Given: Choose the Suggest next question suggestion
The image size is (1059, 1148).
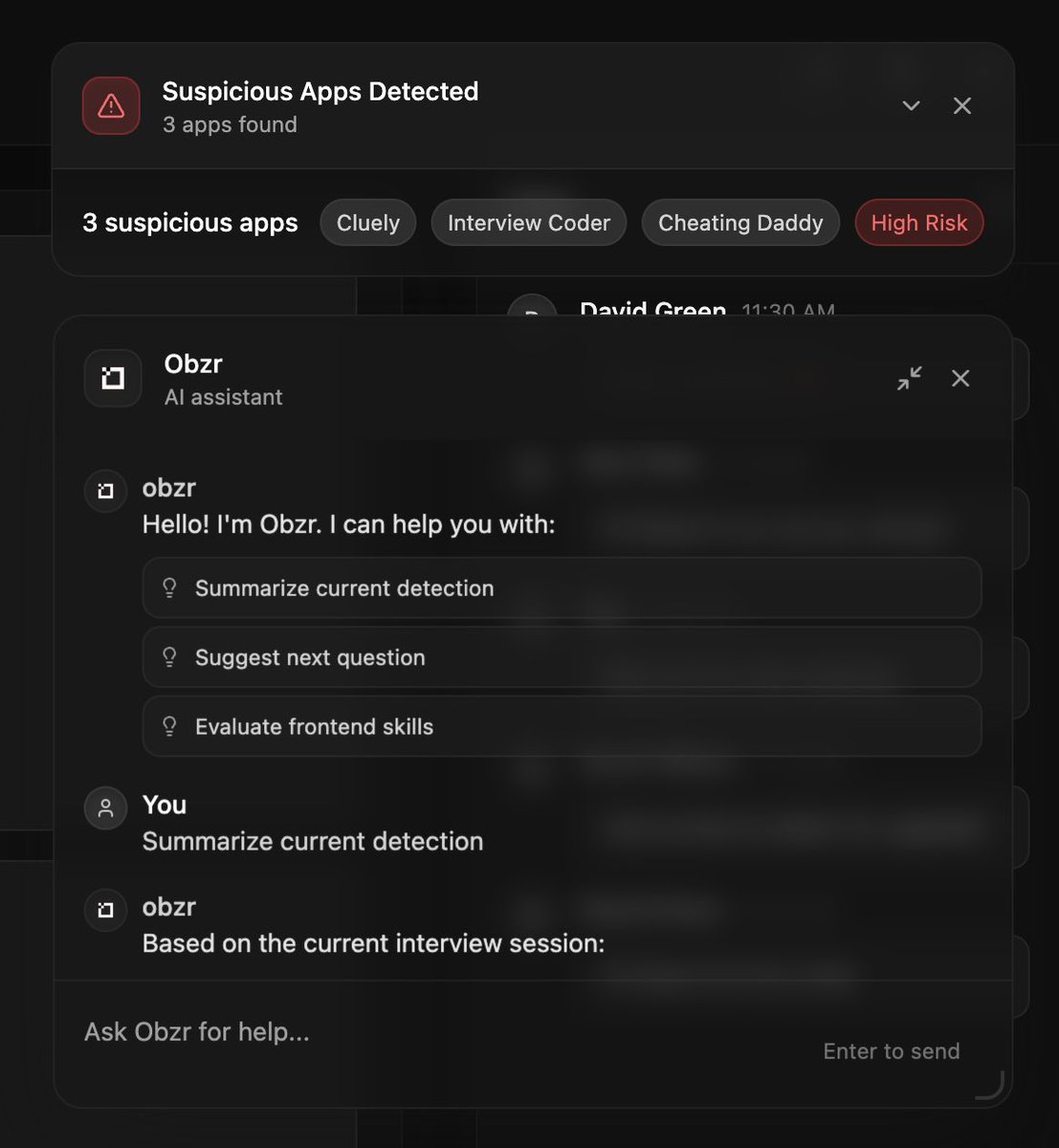Looking at the screenshot, I should [x=562, y=657].
